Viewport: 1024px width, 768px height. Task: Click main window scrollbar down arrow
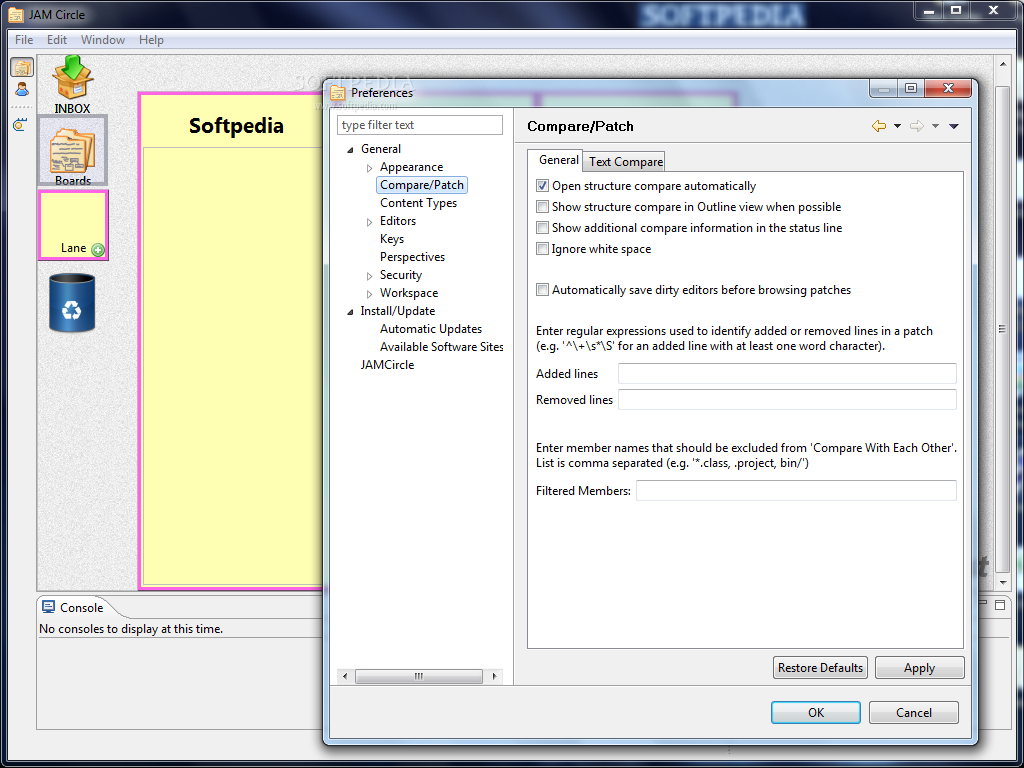(x=1003, y=583)
